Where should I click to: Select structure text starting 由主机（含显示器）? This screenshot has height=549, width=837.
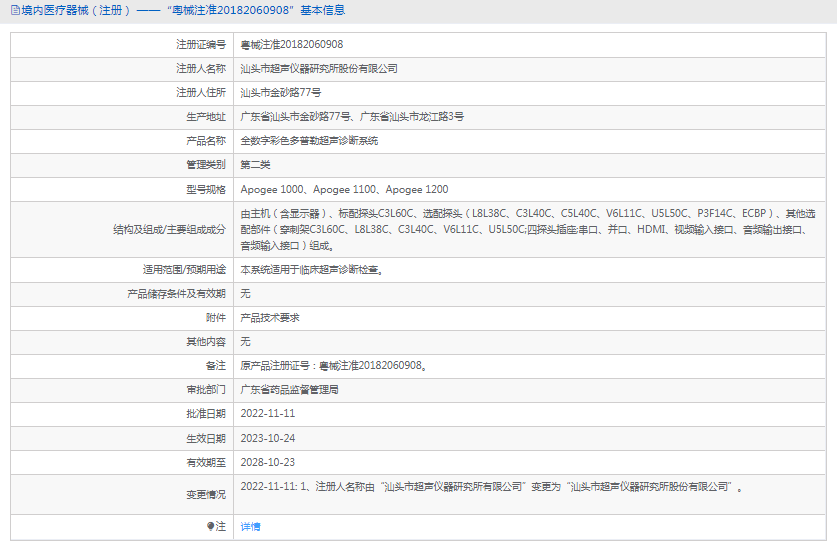point(528,230)
